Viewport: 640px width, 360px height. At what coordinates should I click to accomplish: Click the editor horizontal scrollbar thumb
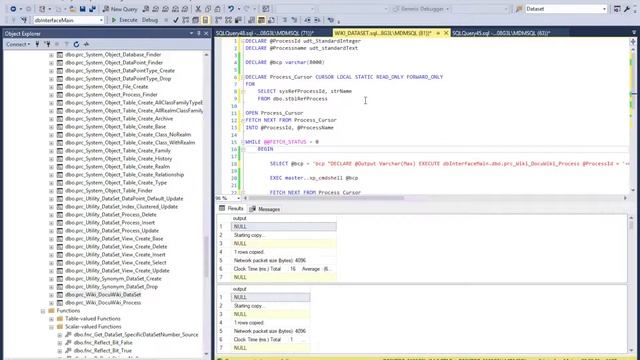coord(326,198)
